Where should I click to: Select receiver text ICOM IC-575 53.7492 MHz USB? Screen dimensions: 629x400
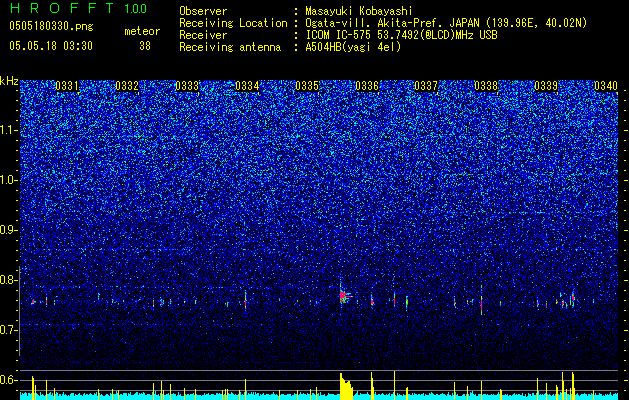[401, 35]
